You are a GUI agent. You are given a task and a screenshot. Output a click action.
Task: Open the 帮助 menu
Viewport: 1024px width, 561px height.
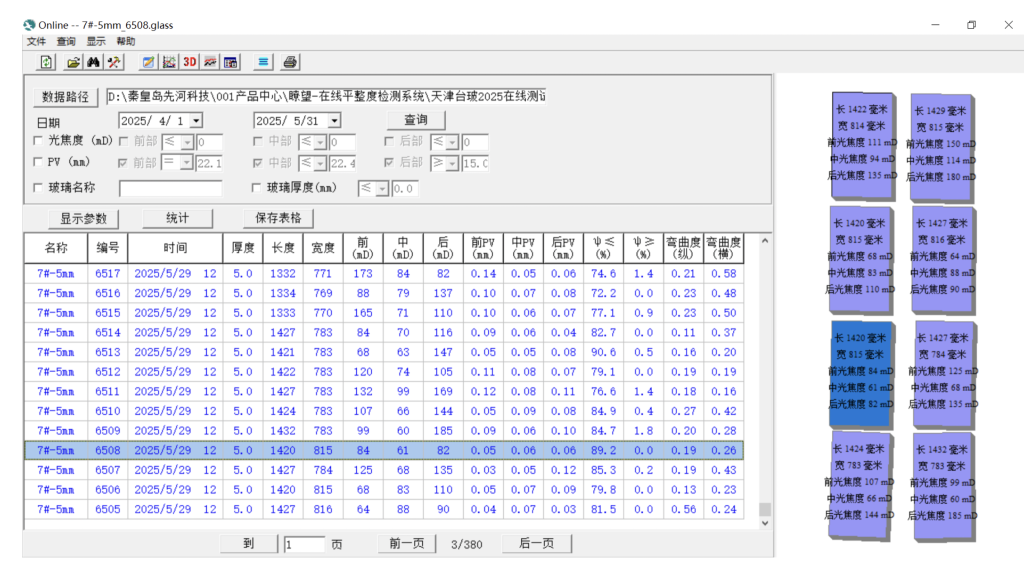(125, 41)
